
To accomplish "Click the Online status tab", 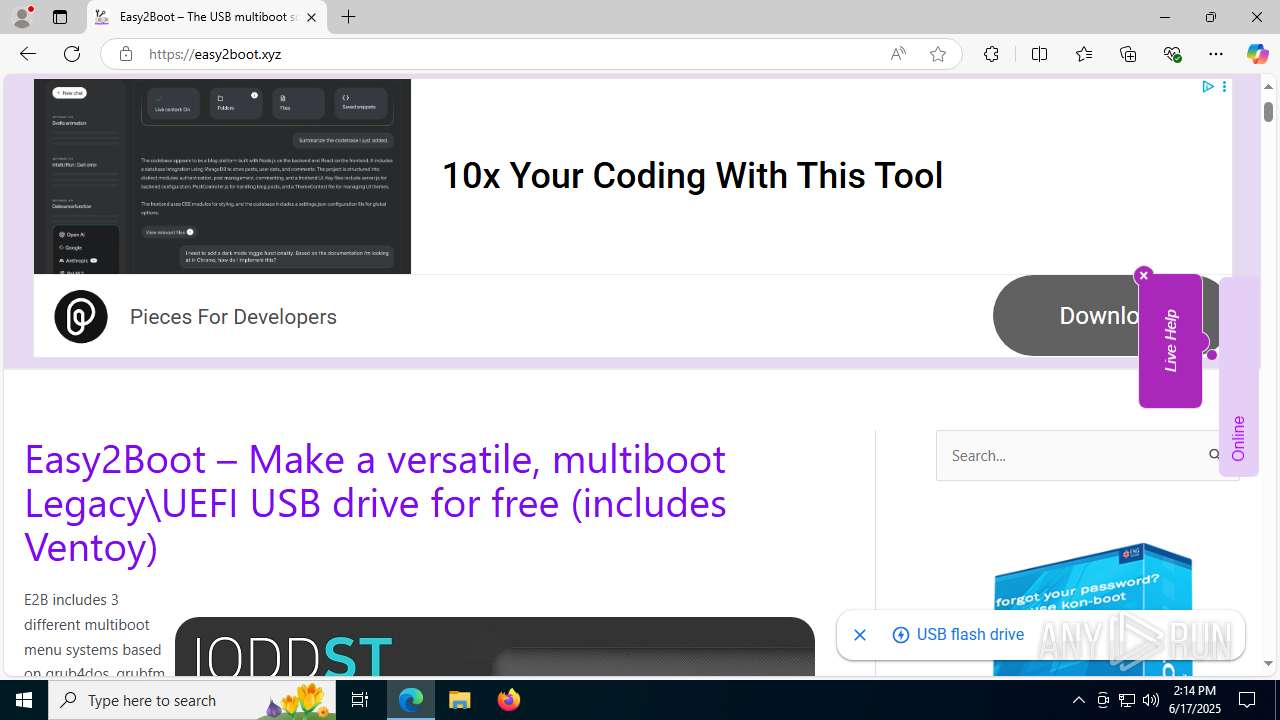I will [1238, 376].
